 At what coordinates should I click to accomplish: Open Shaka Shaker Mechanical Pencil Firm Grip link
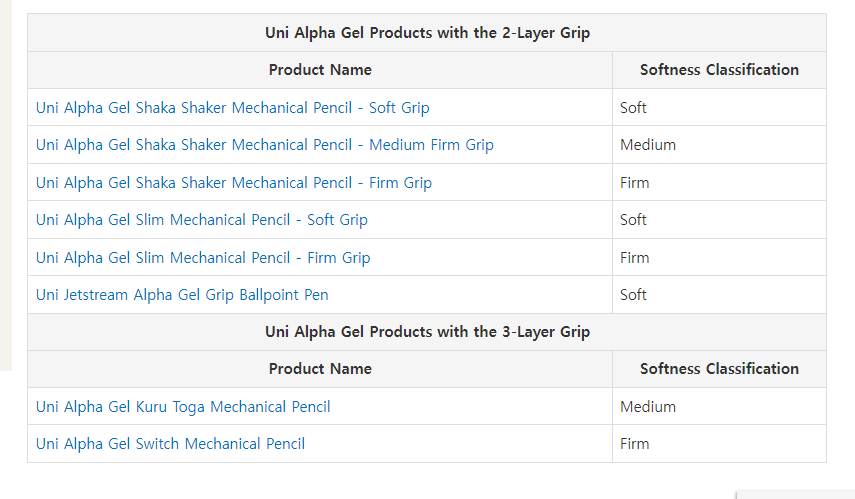coord(233,182)
